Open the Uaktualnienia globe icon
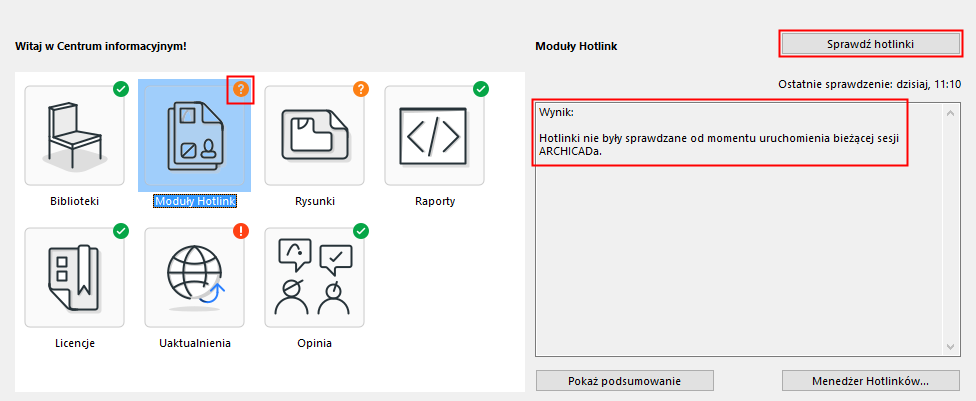Viewport: 976px width, 401px height. point(194,277)
